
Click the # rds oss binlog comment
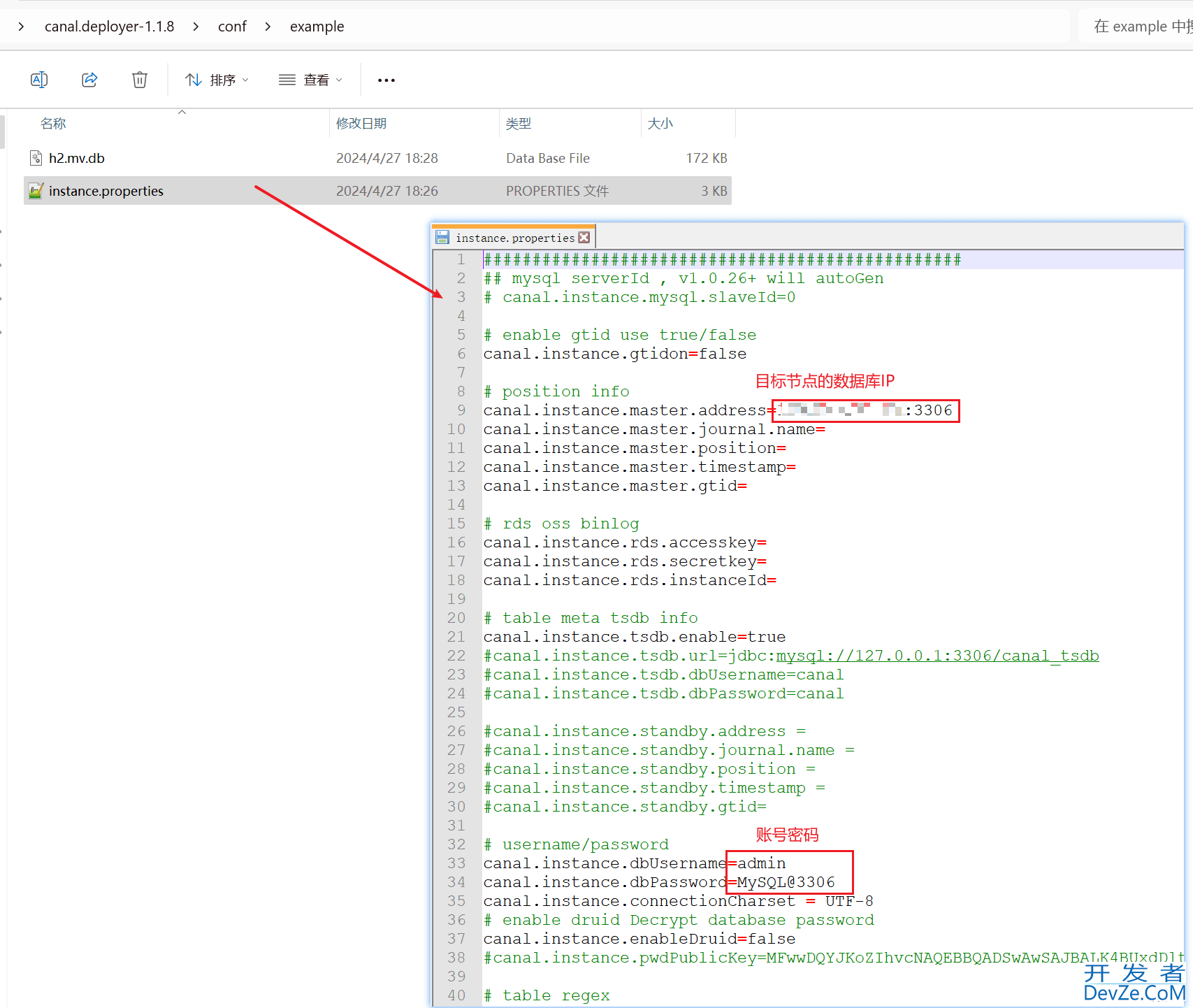561,524
